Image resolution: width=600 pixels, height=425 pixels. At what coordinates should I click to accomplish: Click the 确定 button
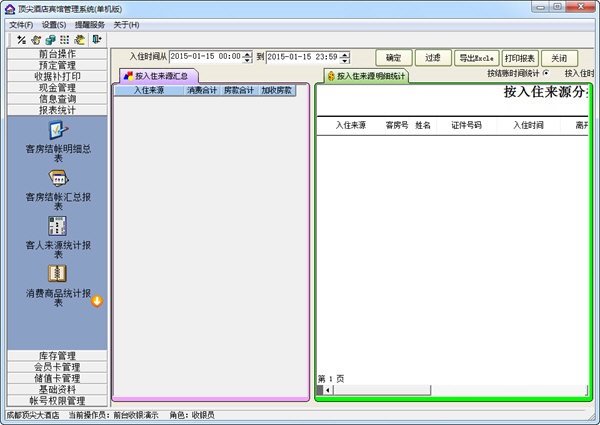pyautogui.click(x=394, y=58)
